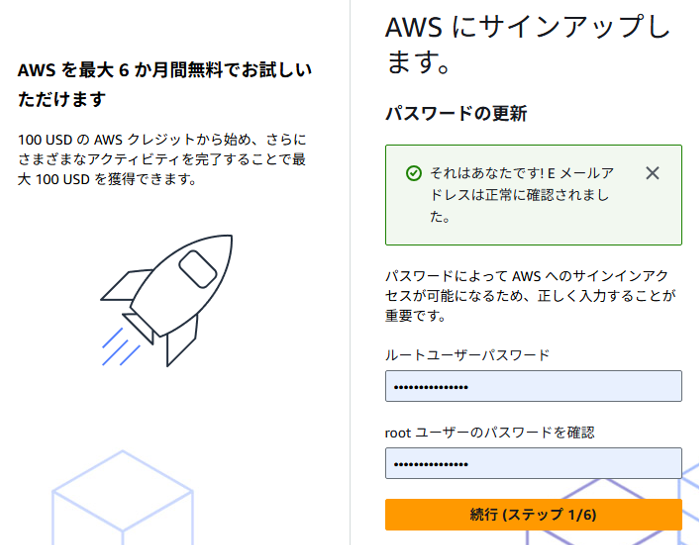The image size is (699, 545).
Task: Click the ルートユーザーパスワード label
Action: click(x=467, y=355)
